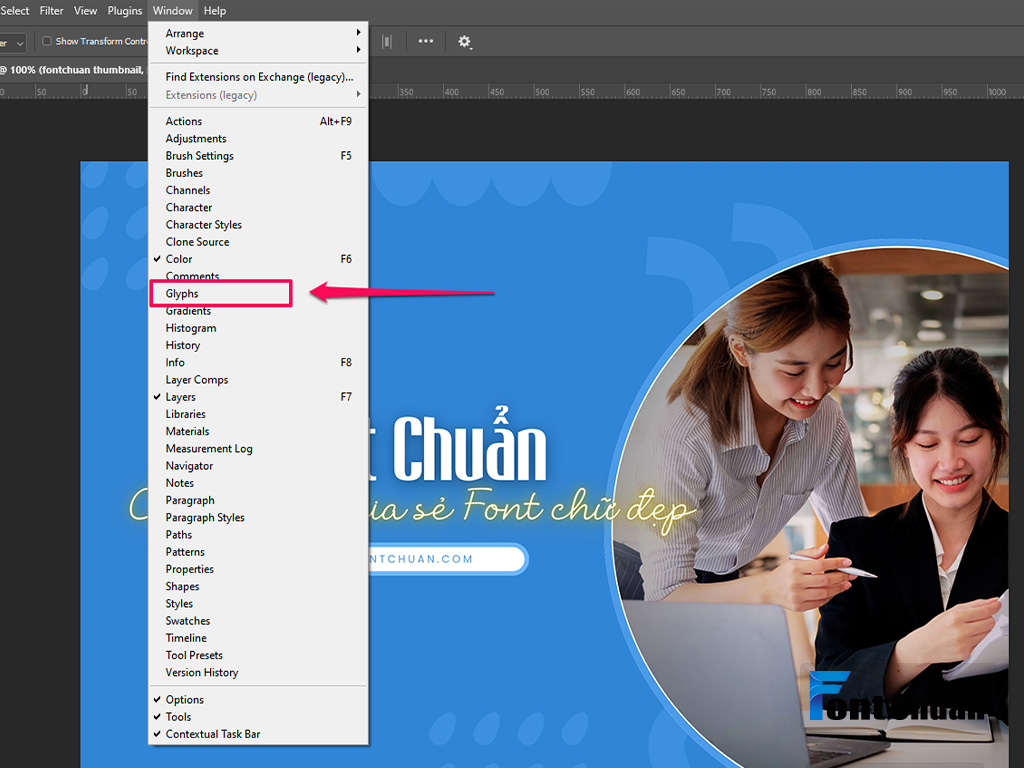Screen dimensions: 1024x768
Task: Click the three-dots more options icon
Action: (x=426, y=41)
